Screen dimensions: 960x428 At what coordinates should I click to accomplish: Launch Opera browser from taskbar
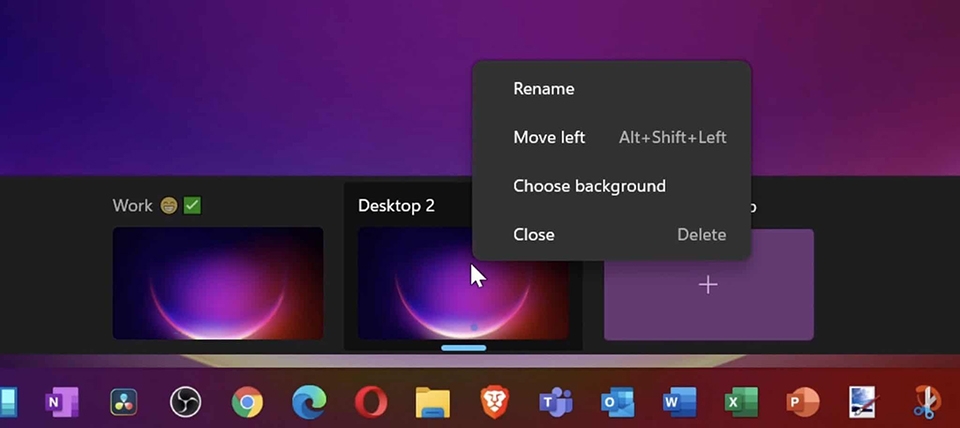371,402
